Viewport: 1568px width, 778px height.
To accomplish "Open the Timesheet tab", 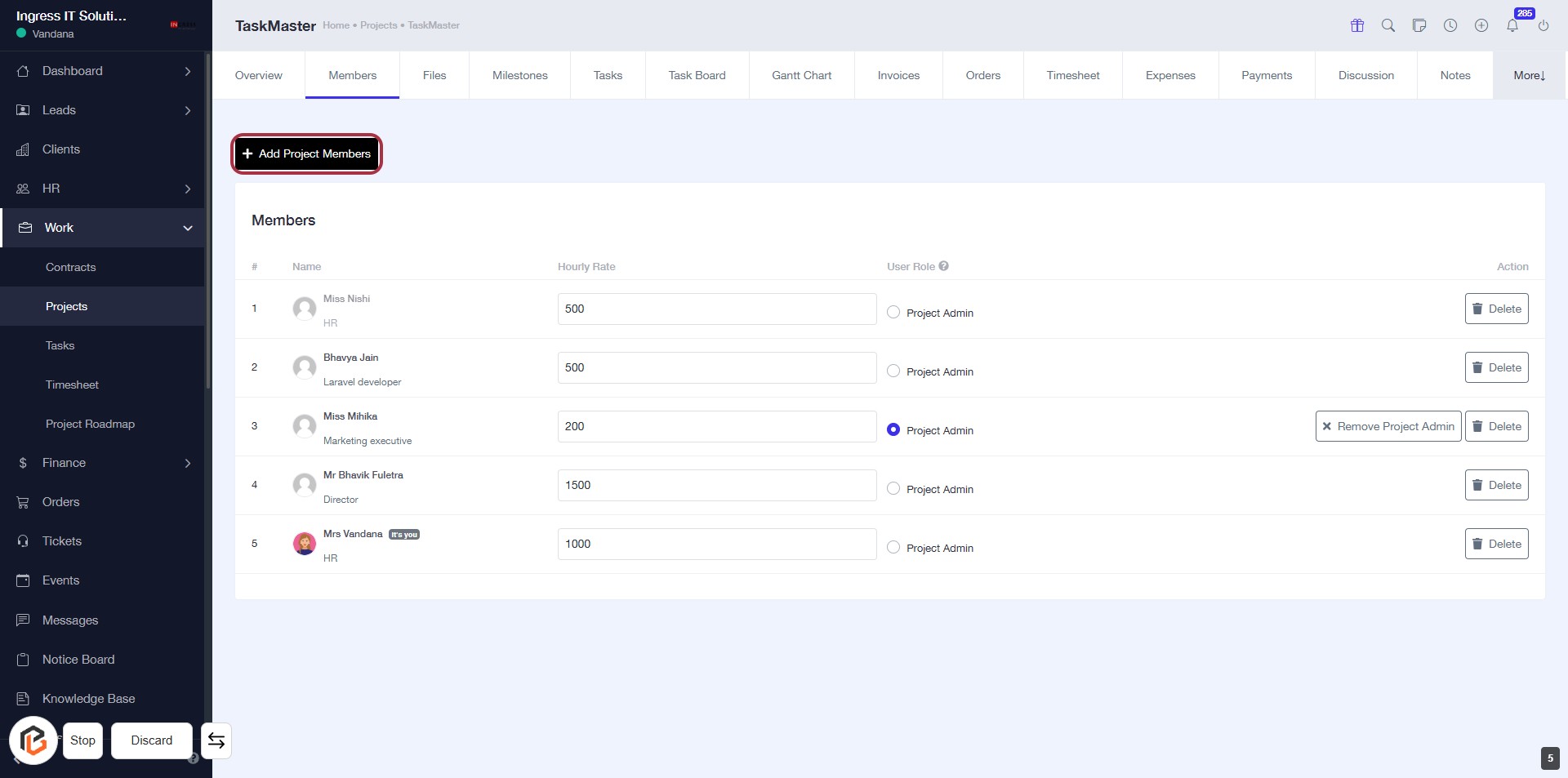I will click(1072, 75).
